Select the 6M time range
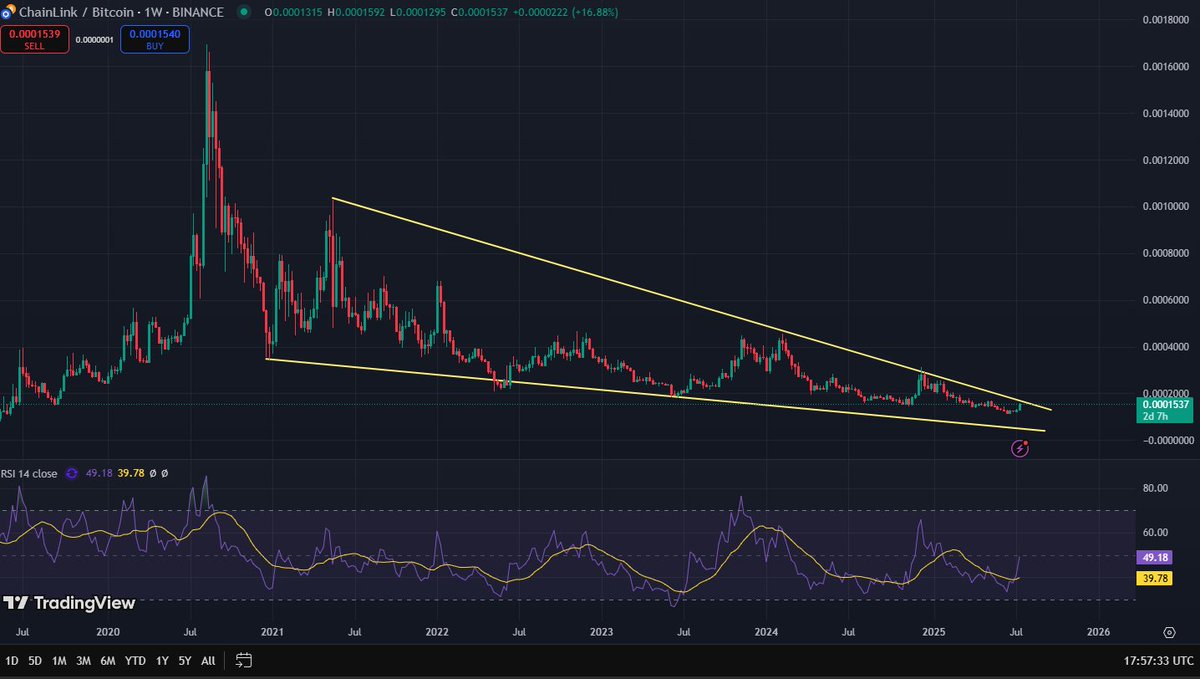The height and width of the screenshot is (679, 1200). (110, 661)
